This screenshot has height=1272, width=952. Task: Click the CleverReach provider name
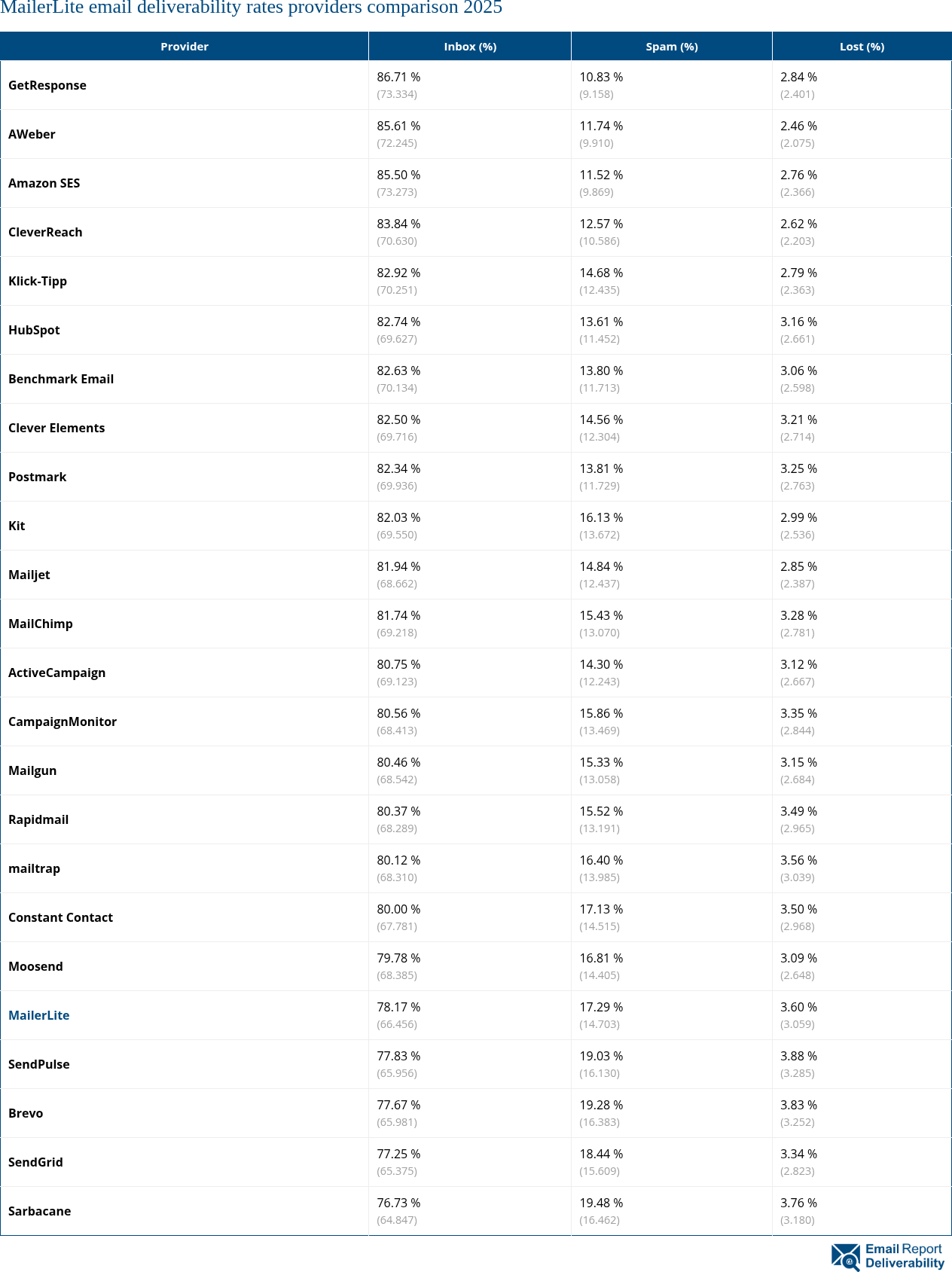(x=45, y=232)
